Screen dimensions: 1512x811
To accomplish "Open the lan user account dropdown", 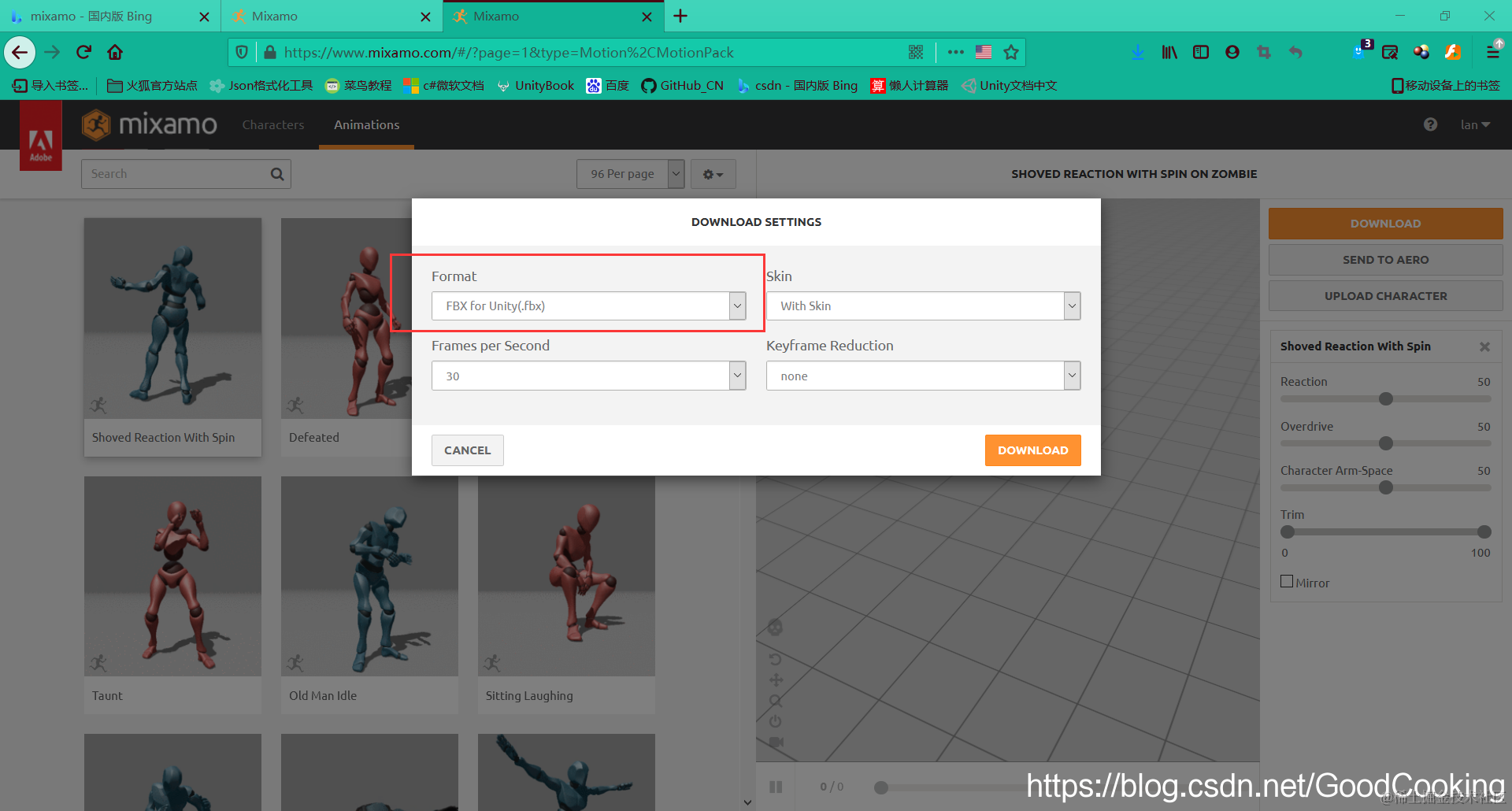I will (x=1475, y=124).
